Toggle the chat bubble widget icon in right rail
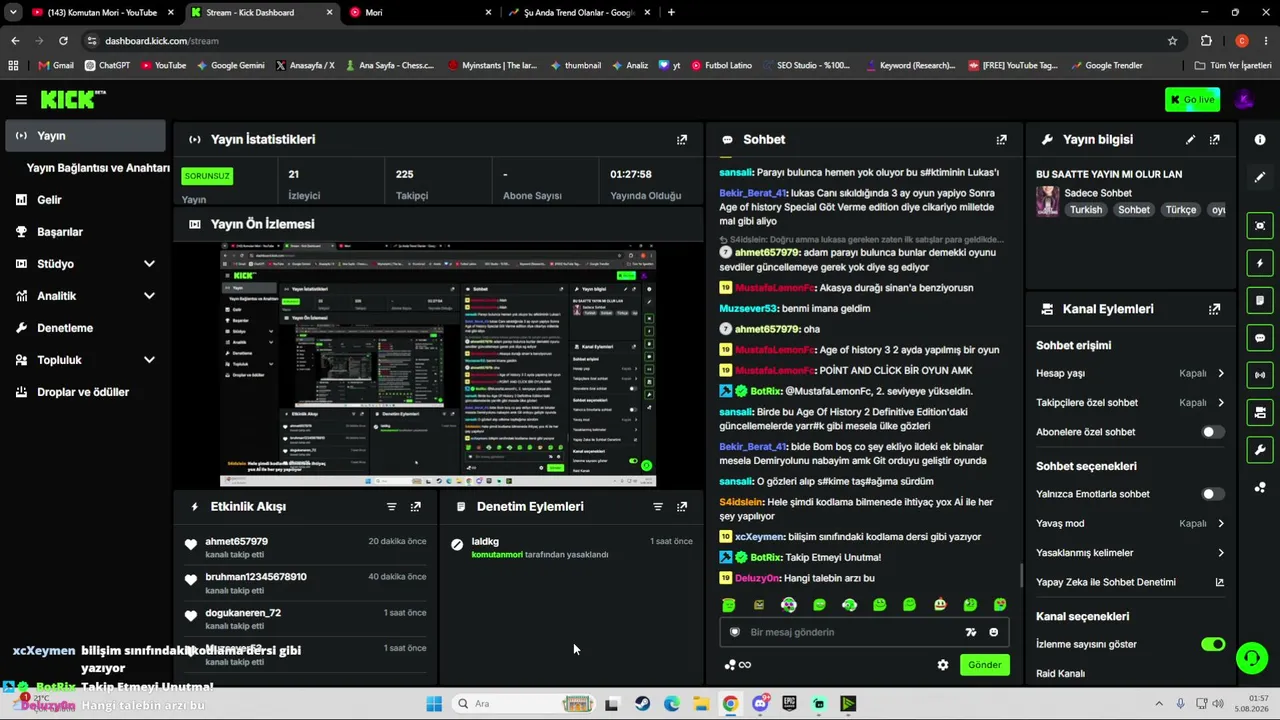This screenshot has height=720, width=1280. click(1260, 338)
